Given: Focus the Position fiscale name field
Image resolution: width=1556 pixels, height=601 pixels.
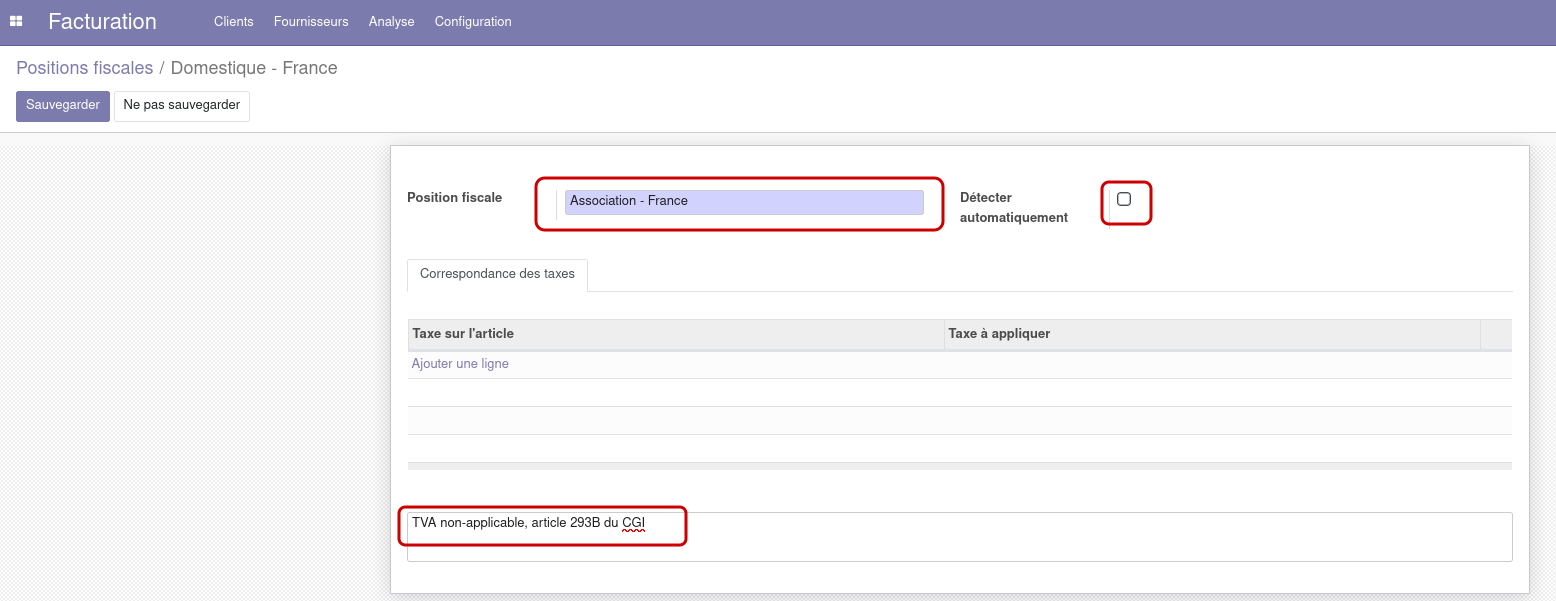Looking at the screenshot, I should 743,202.
